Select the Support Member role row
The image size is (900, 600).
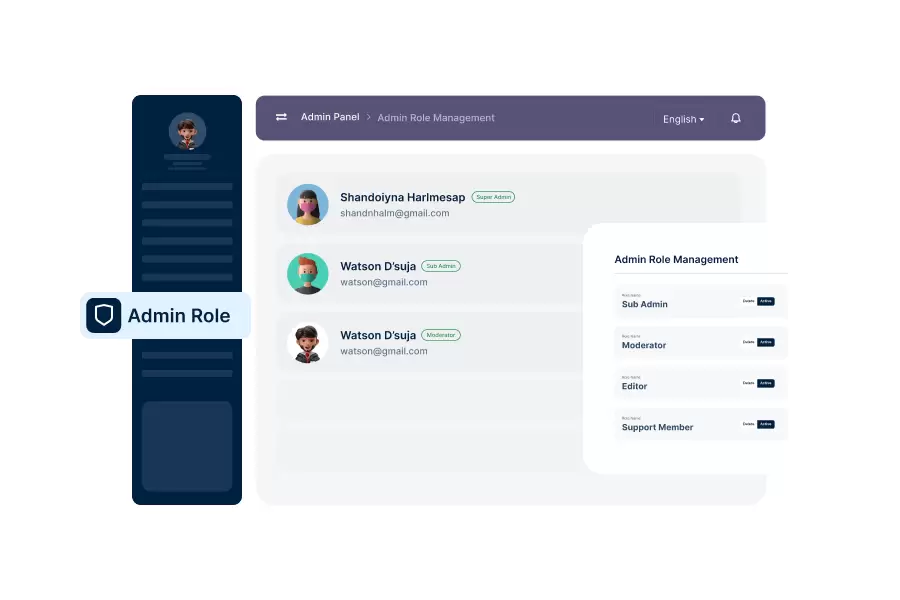click(657, 427)
